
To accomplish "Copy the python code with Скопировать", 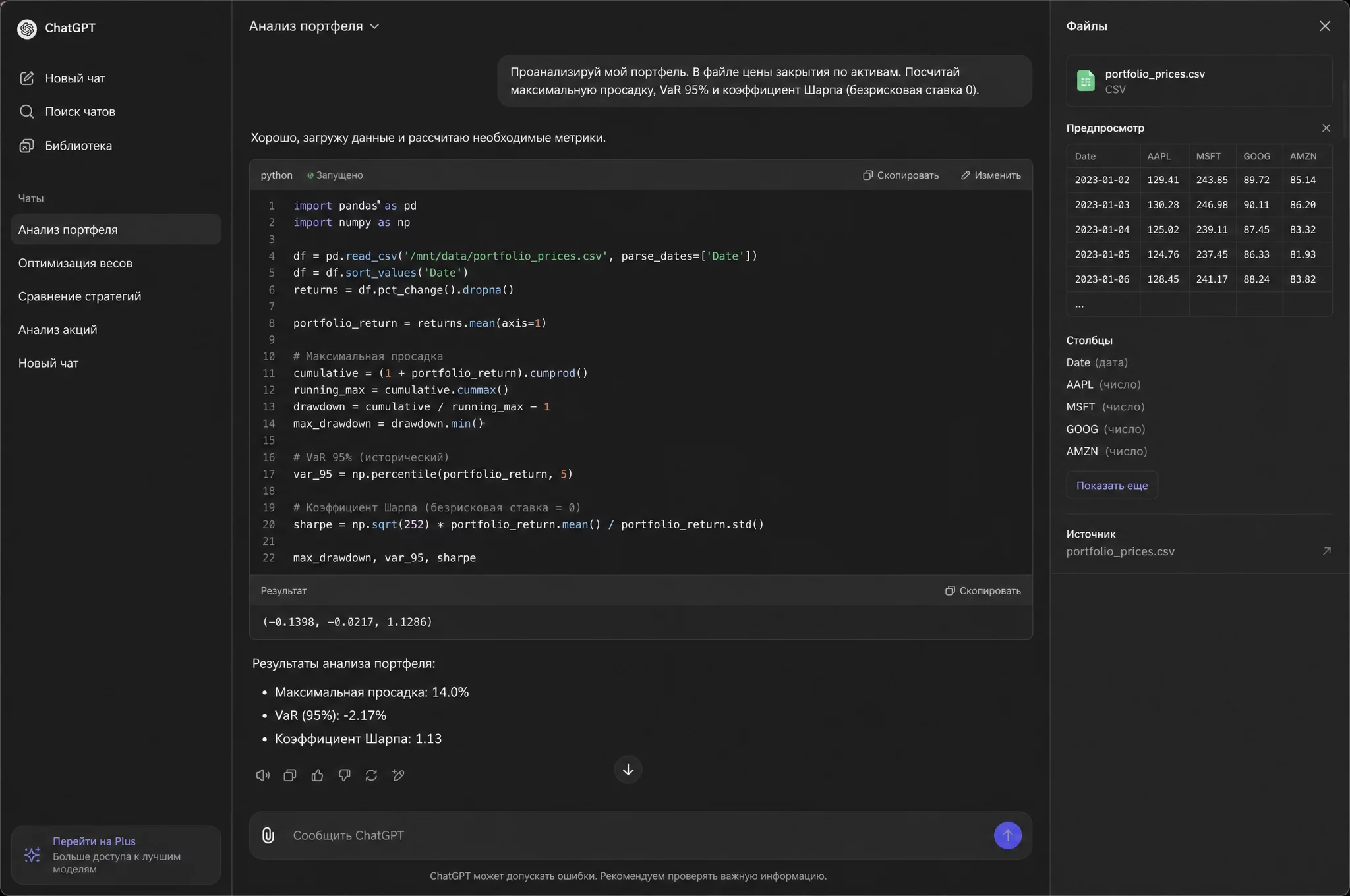I will pyautogui.click(x=900, y=175).
